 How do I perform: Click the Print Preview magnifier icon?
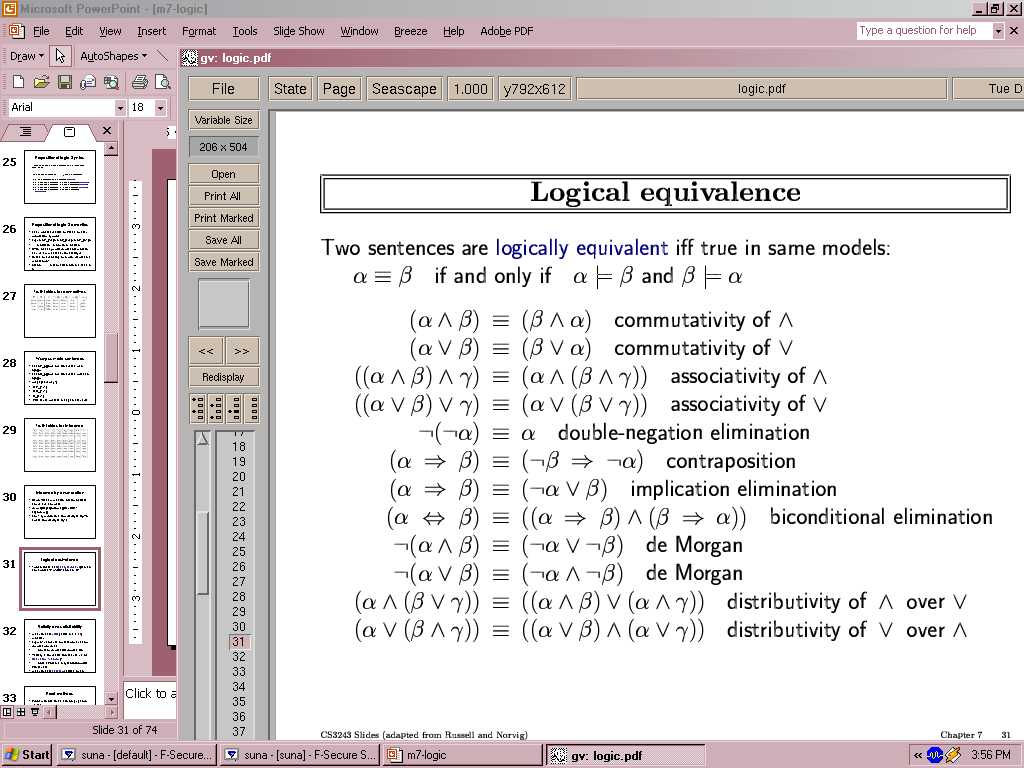click(x=163, y=82)
